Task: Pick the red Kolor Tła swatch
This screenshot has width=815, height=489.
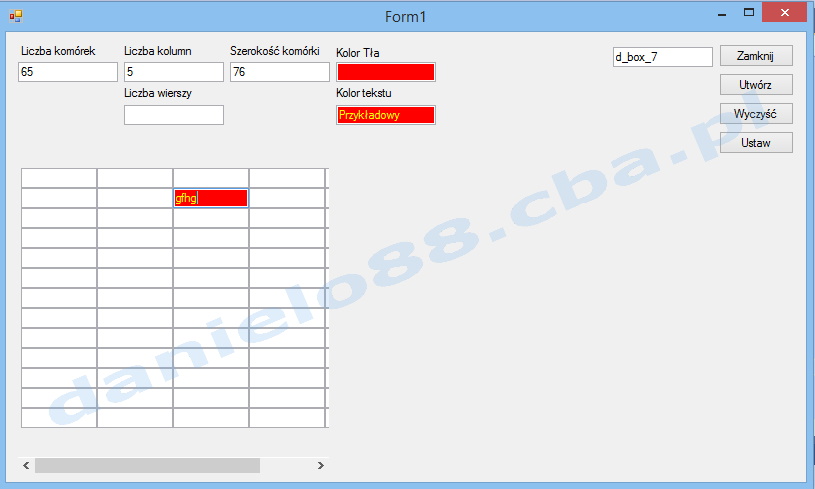Action: (x=386, y=72)
